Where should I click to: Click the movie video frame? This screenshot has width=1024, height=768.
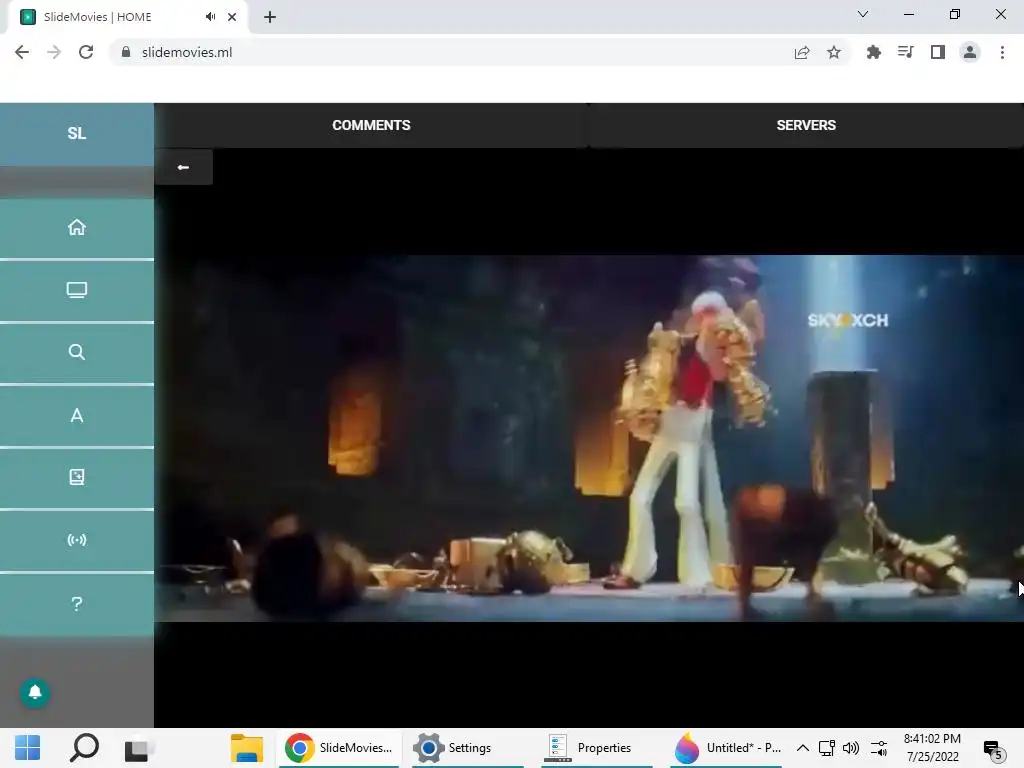pyautogui.click(x=589, y=438)
